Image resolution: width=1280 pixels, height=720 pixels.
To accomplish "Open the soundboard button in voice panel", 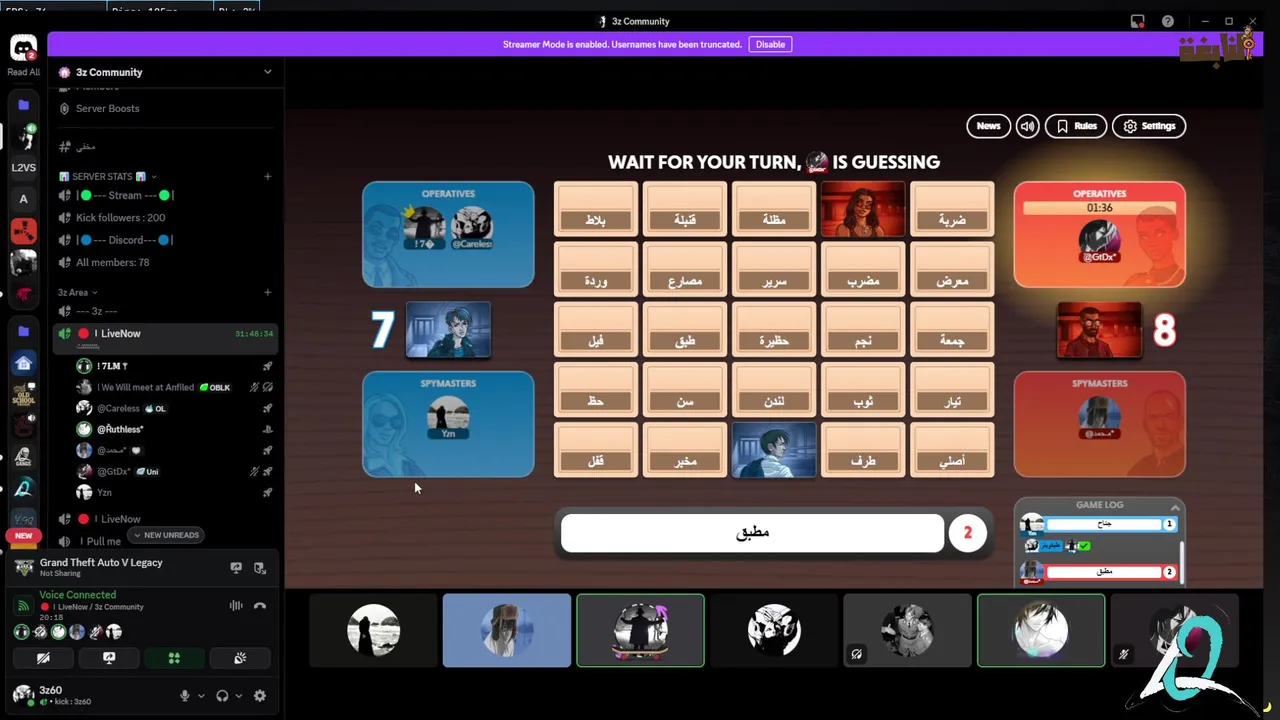I will tap(240, 658).
